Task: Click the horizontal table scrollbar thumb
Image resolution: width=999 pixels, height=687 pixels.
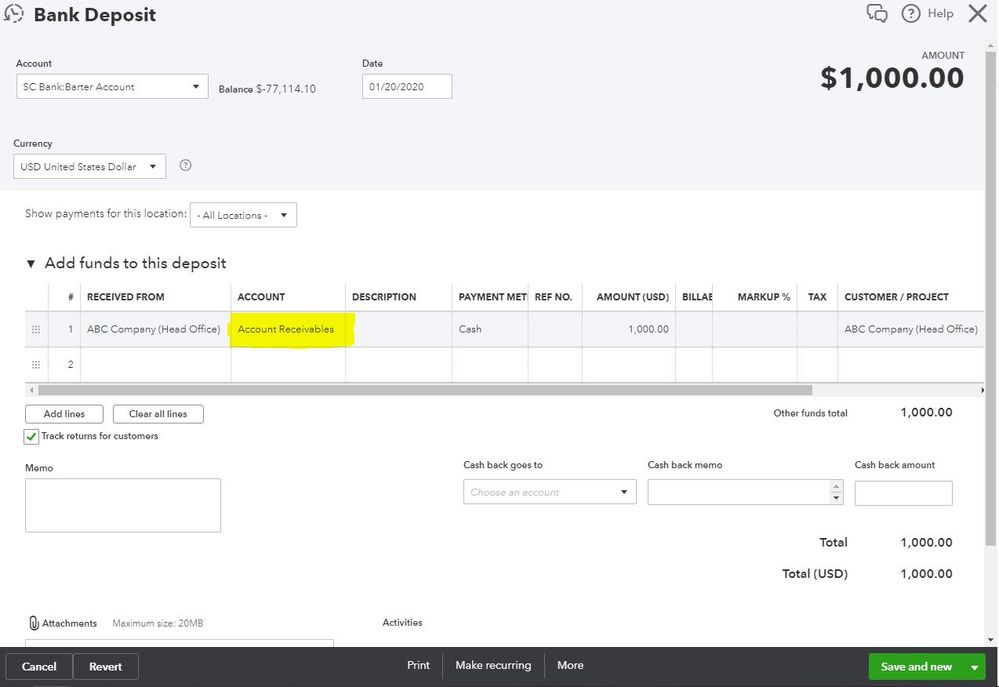Action: pyautogui.click(x=425, y=390)
